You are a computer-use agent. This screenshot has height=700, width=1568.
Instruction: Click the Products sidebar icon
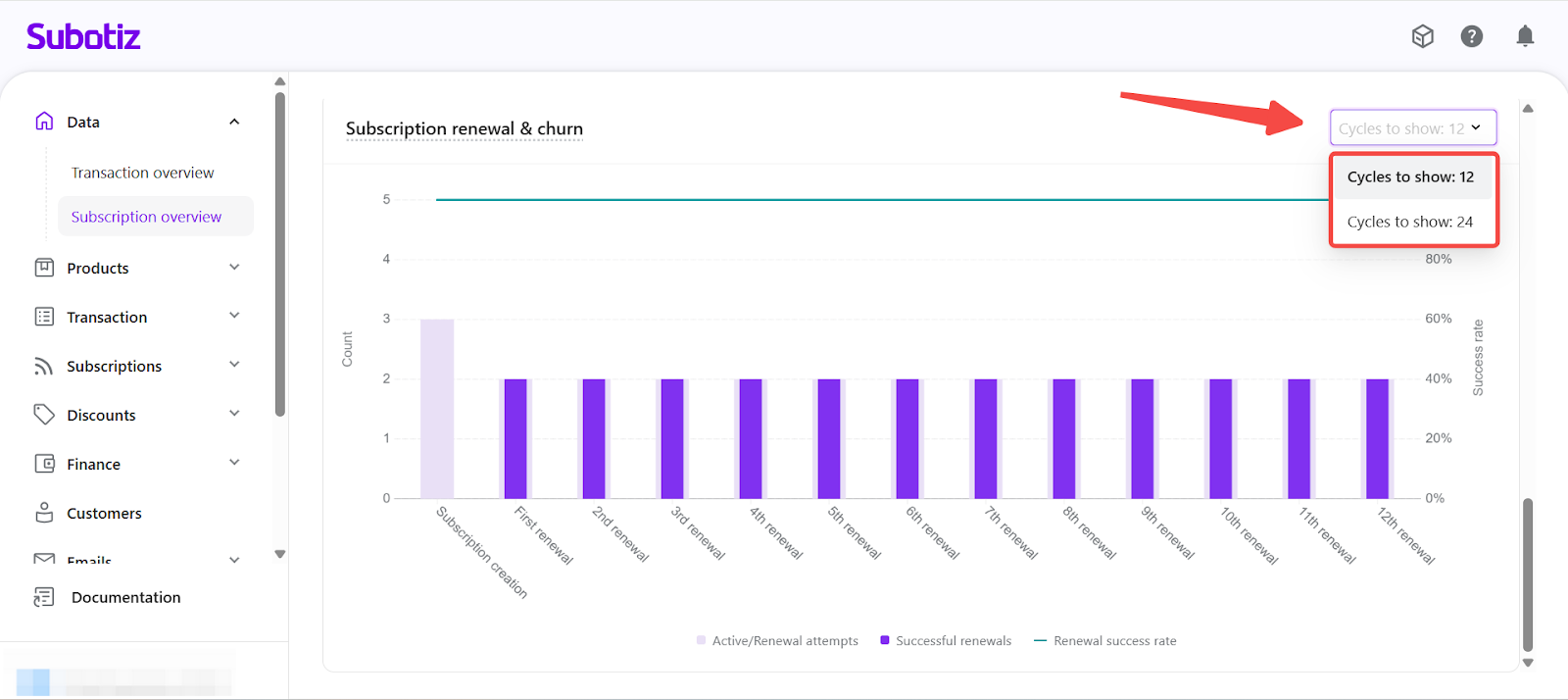(44, 268)
